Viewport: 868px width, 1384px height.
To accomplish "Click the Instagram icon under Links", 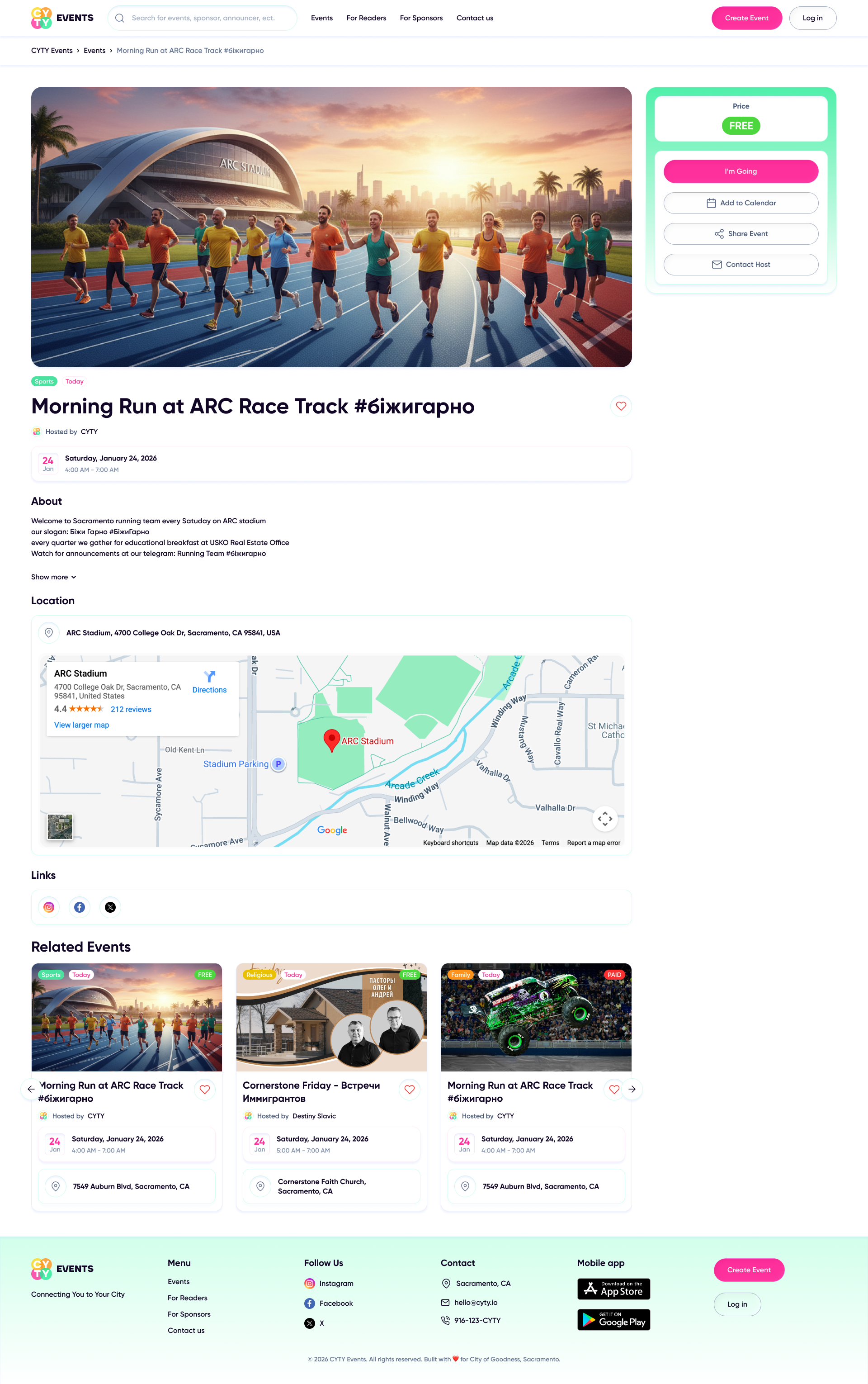I will pyautogui.click(x=49, y=907).
